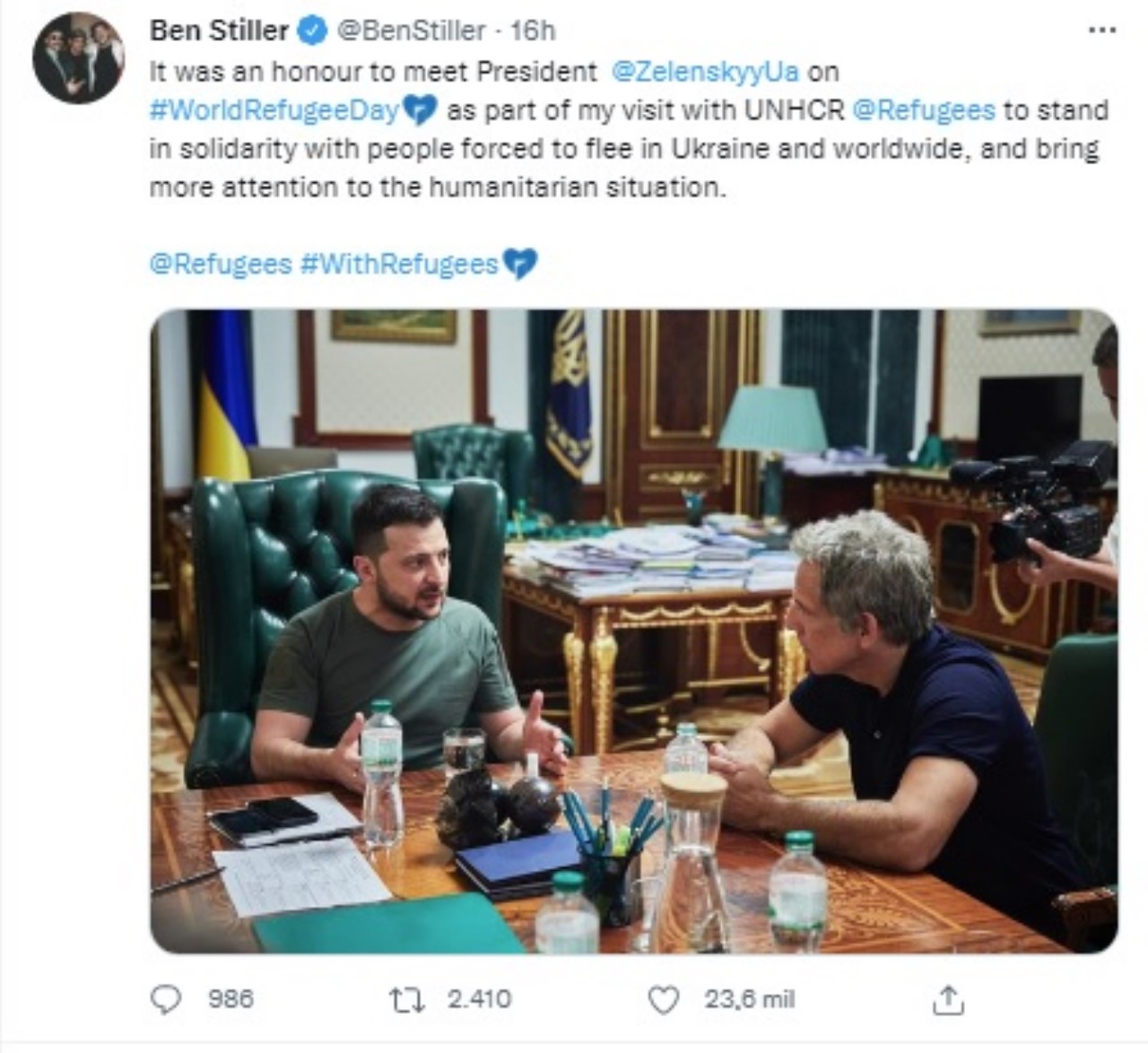Open the three-dot more options menu
Viewport: 1148px width, 1053px height.
click(x=1101, y=30)
